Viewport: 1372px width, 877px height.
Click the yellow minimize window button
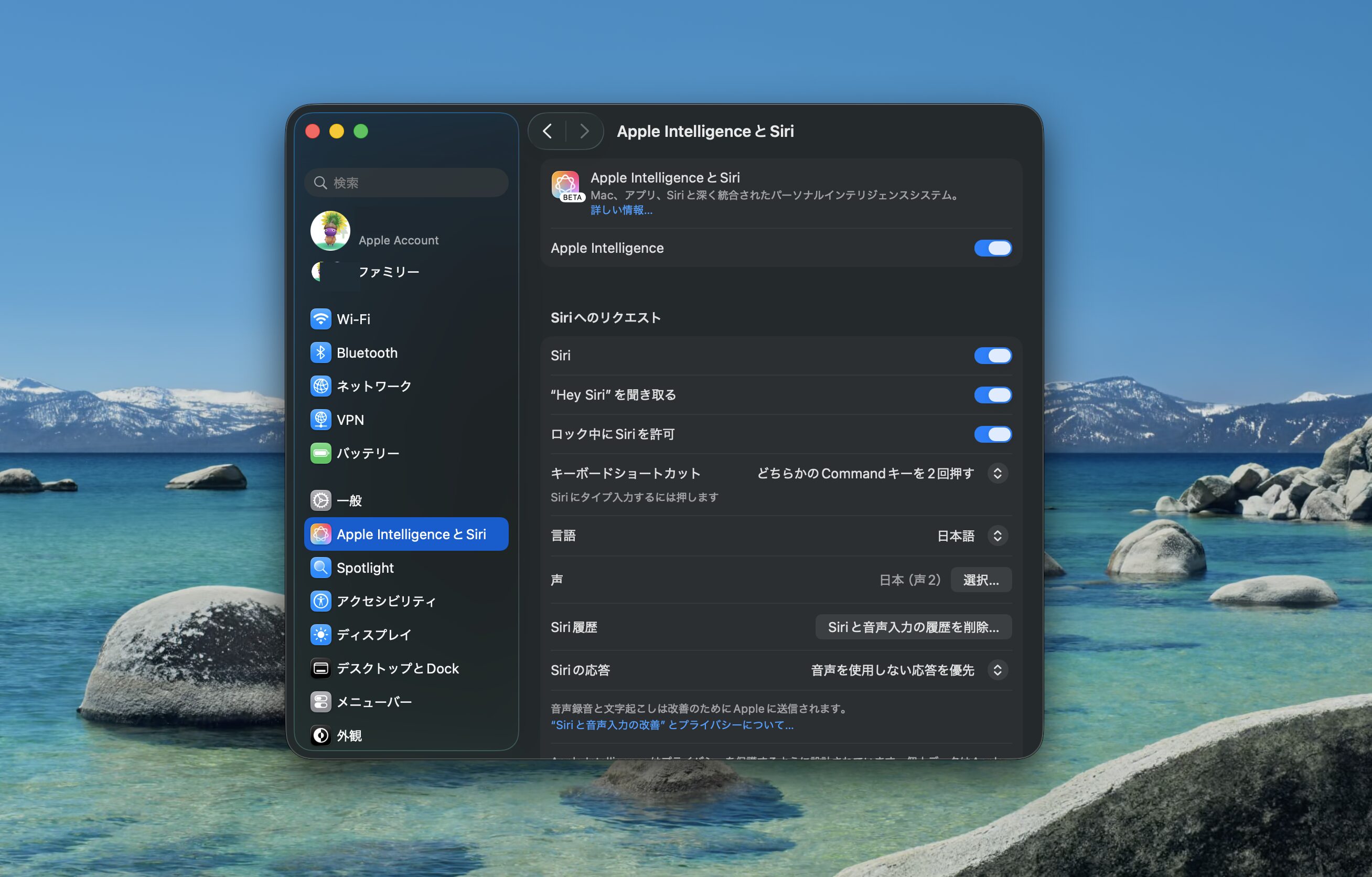tap(337, 132)
